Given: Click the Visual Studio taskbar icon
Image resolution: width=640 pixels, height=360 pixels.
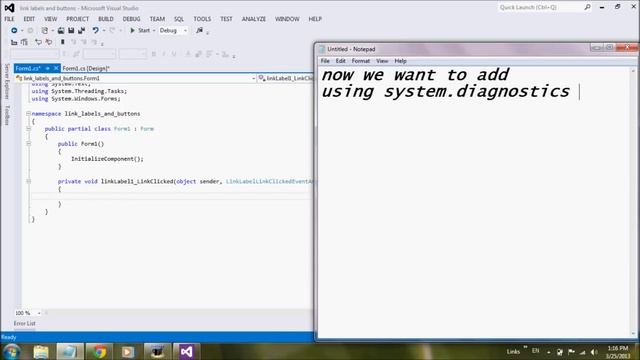Looking at the screenshot, I should pos(187,351).
